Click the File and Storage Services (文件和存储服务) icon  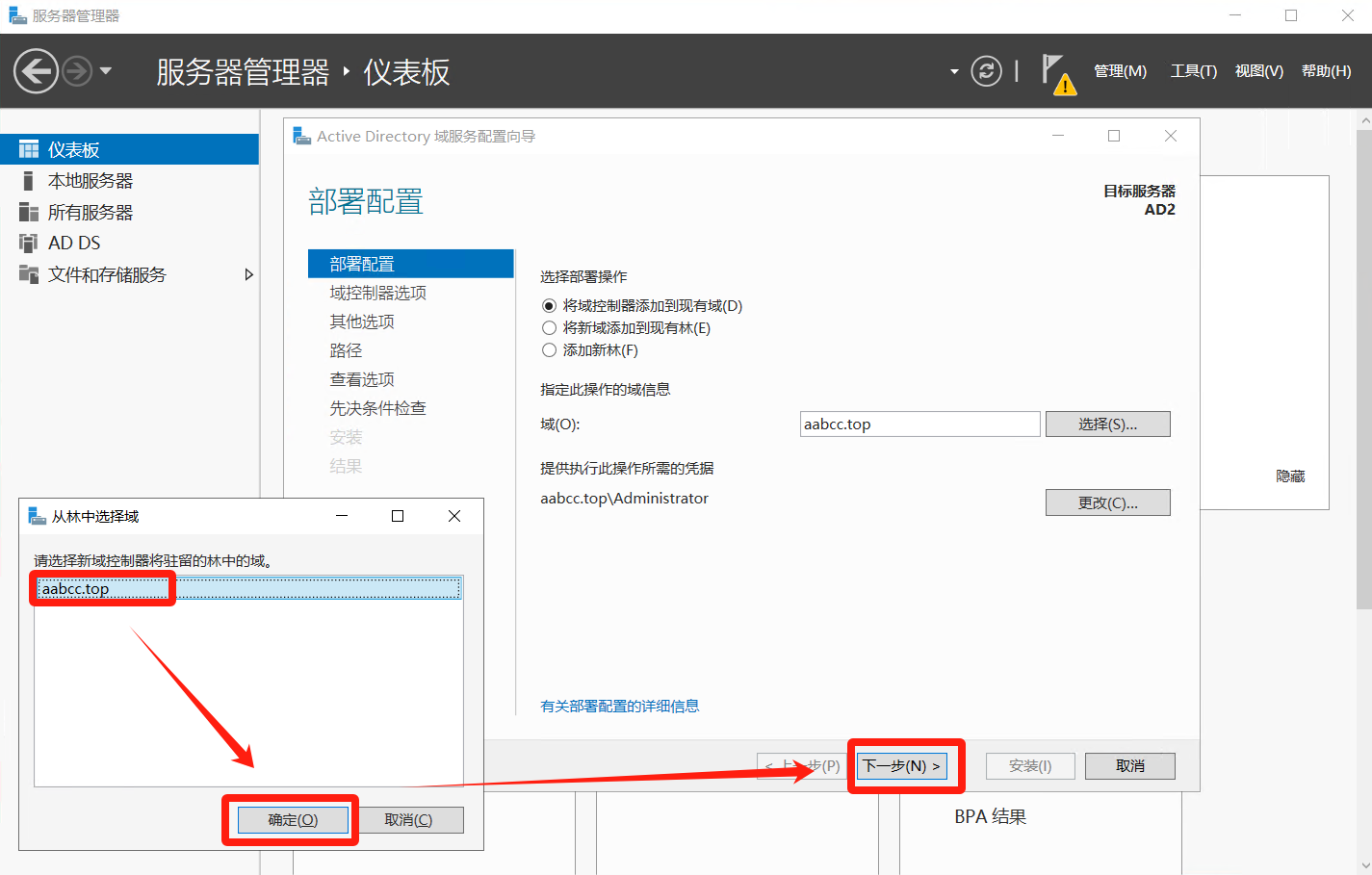[x=29, y=274]
